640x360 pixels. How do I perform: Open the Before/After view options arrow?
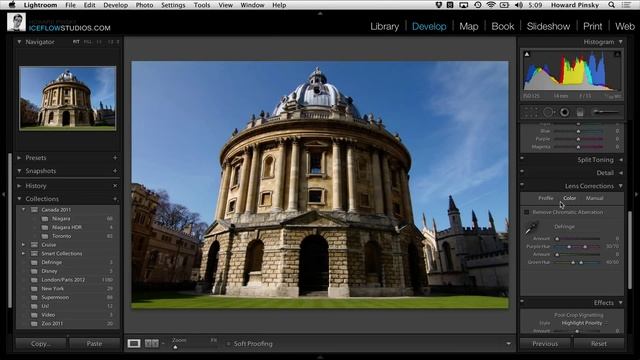tap(163, 344)
